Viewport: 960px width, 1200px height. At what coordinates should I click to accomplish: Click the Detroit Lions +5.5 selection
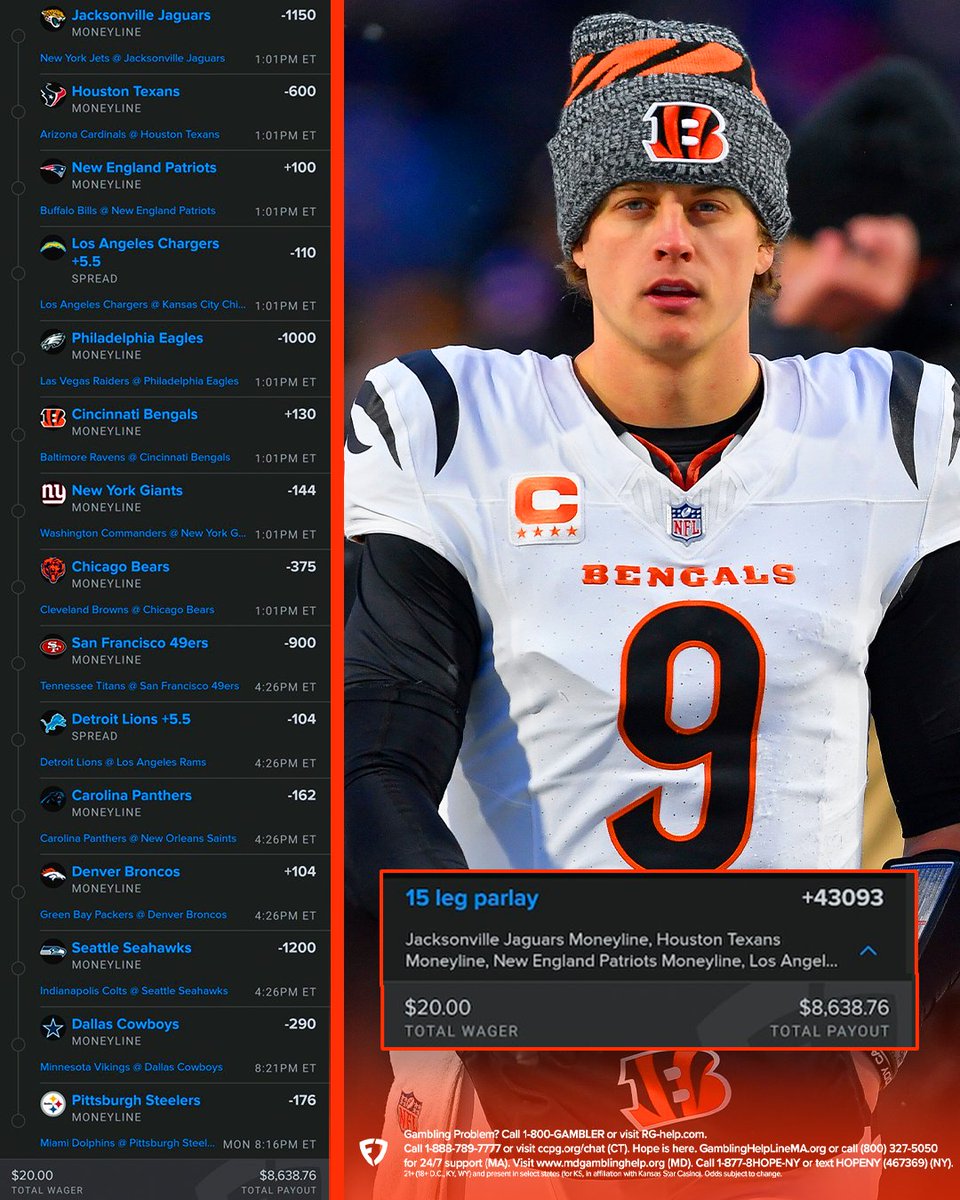tap(131, 719)
